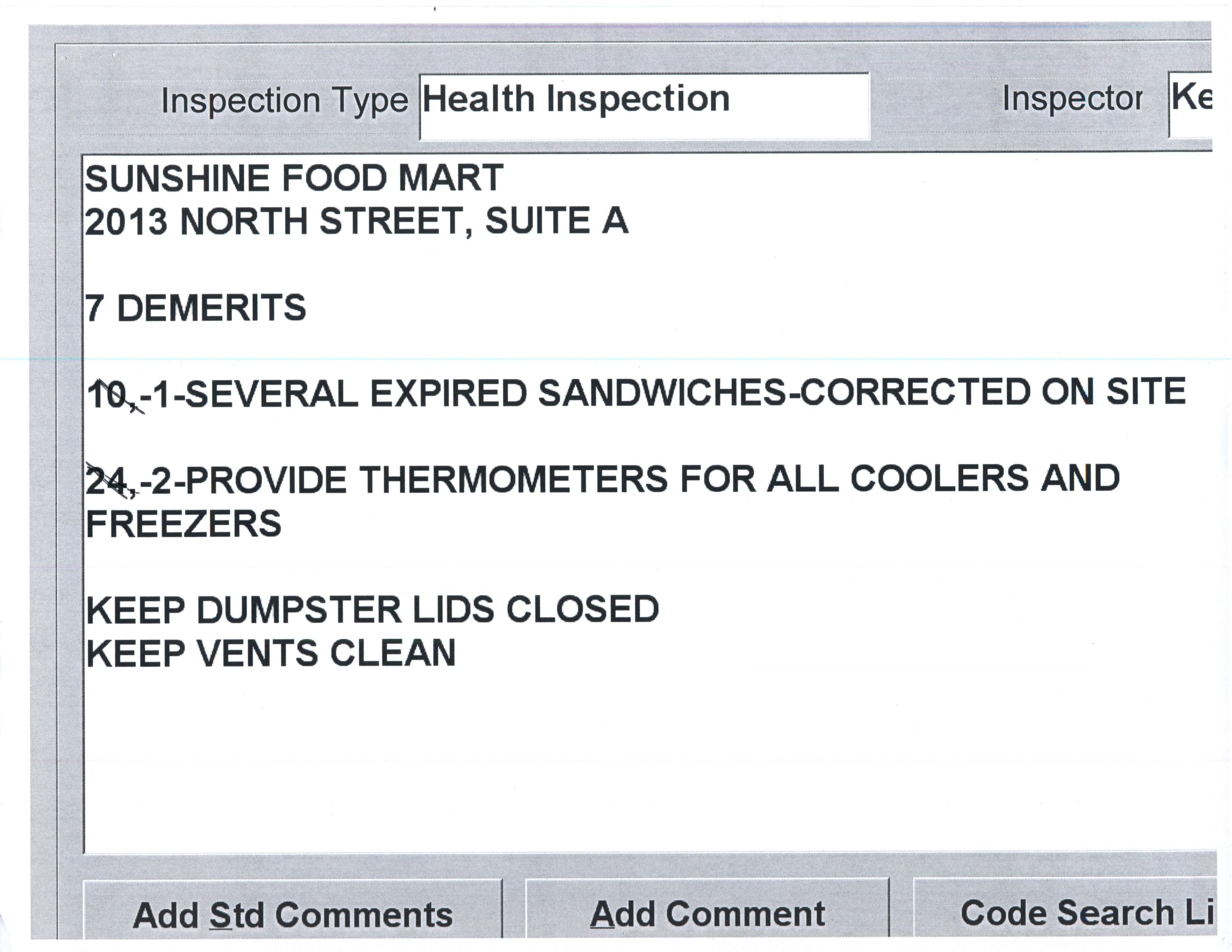This screenshot has height=952, width=1232.
Task: Click the crossed-out number 10
Action: coord(107,394)
